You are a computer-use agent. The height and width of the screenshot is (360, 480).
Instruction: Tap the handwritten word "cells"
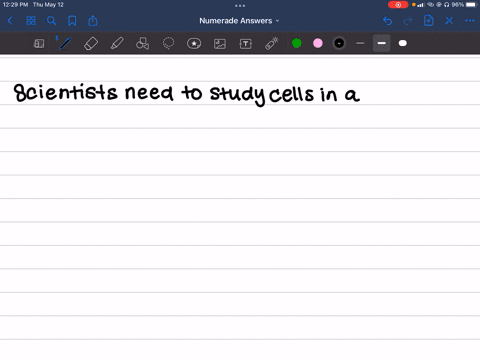pyautogui.click(x=291, y=94)
